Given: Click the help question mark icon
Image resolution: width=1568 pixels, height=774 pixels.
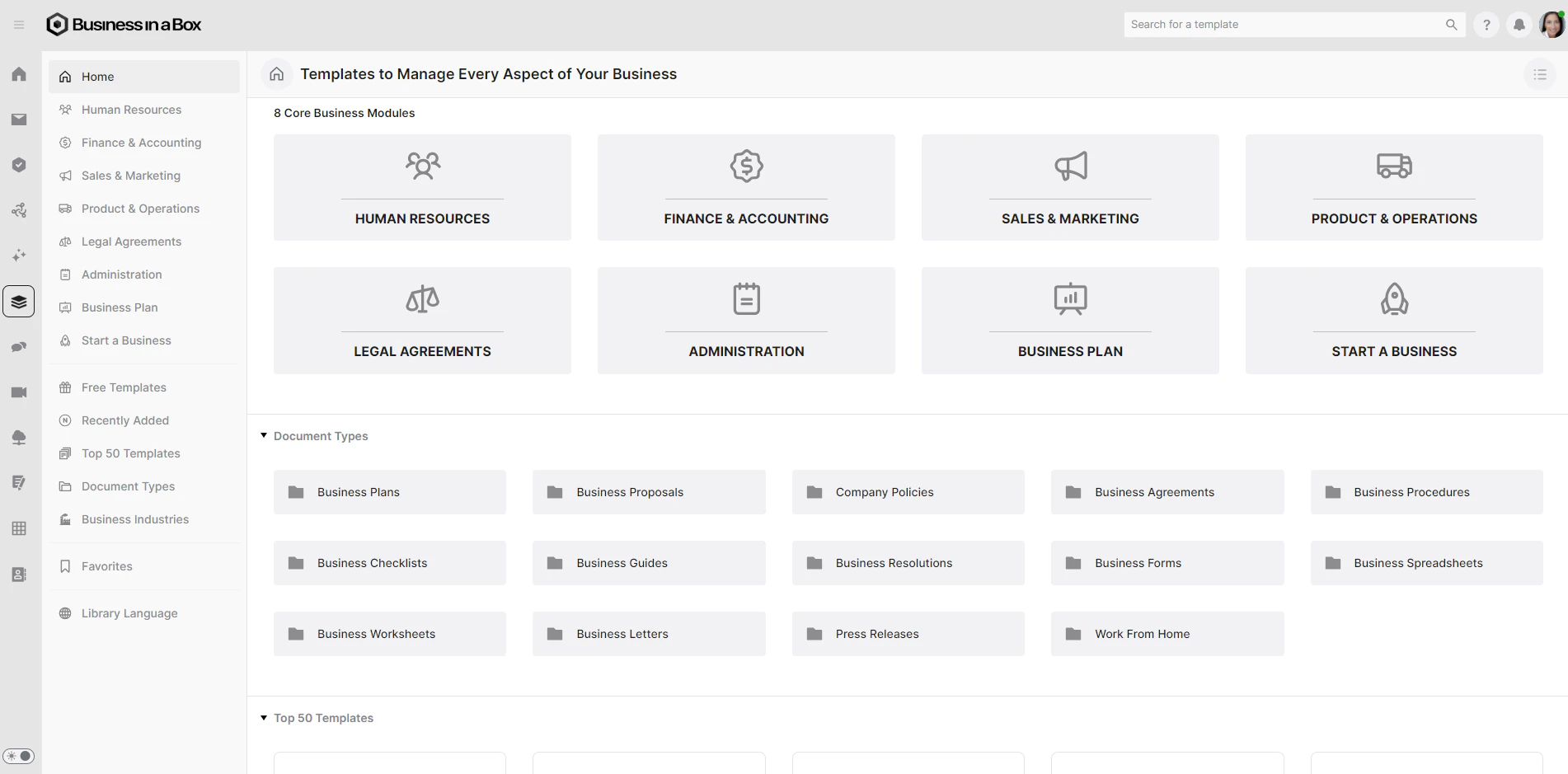Looking at the screenshot, I should click(1486, 24).
